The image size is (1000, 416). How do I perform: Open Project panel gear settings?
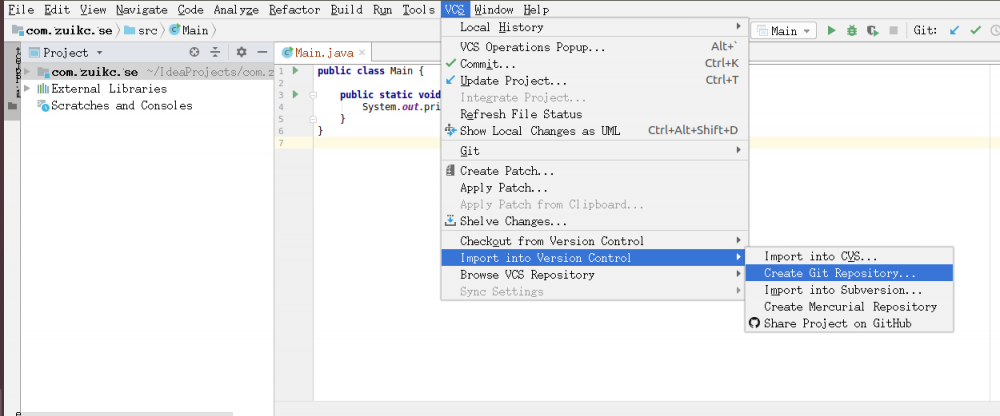241,52
